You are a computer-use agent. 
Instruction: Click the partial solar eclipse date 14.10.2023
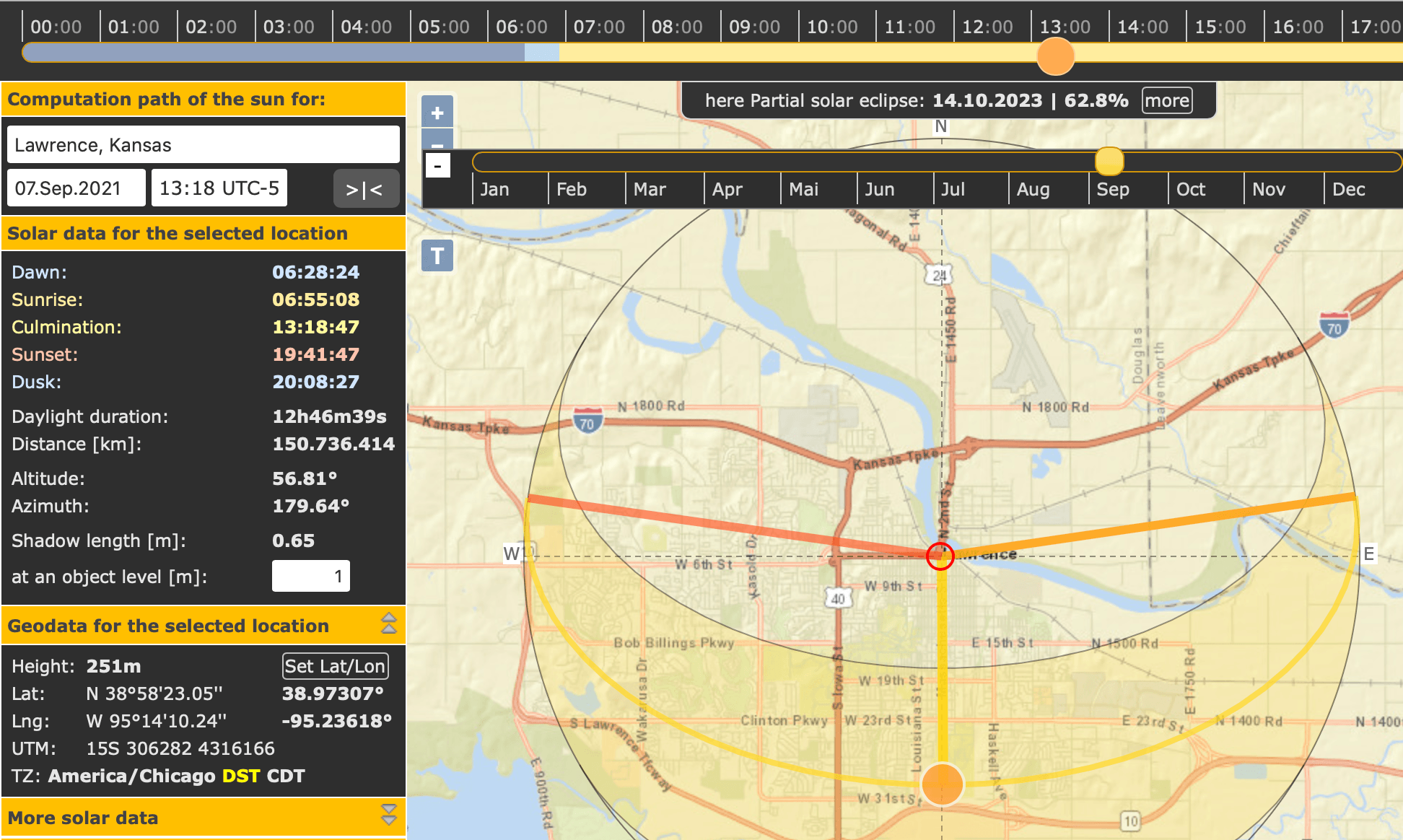987,100
